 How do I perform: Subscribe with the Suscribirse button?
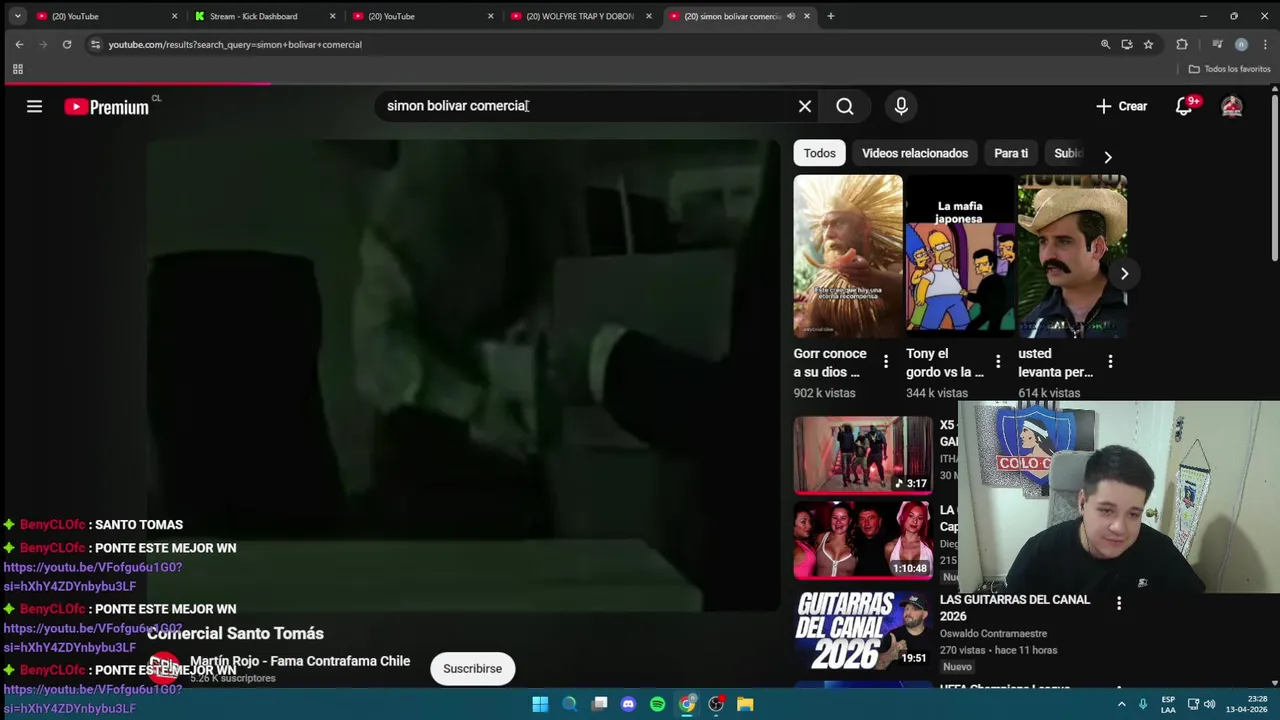click(x=472, y=669)
